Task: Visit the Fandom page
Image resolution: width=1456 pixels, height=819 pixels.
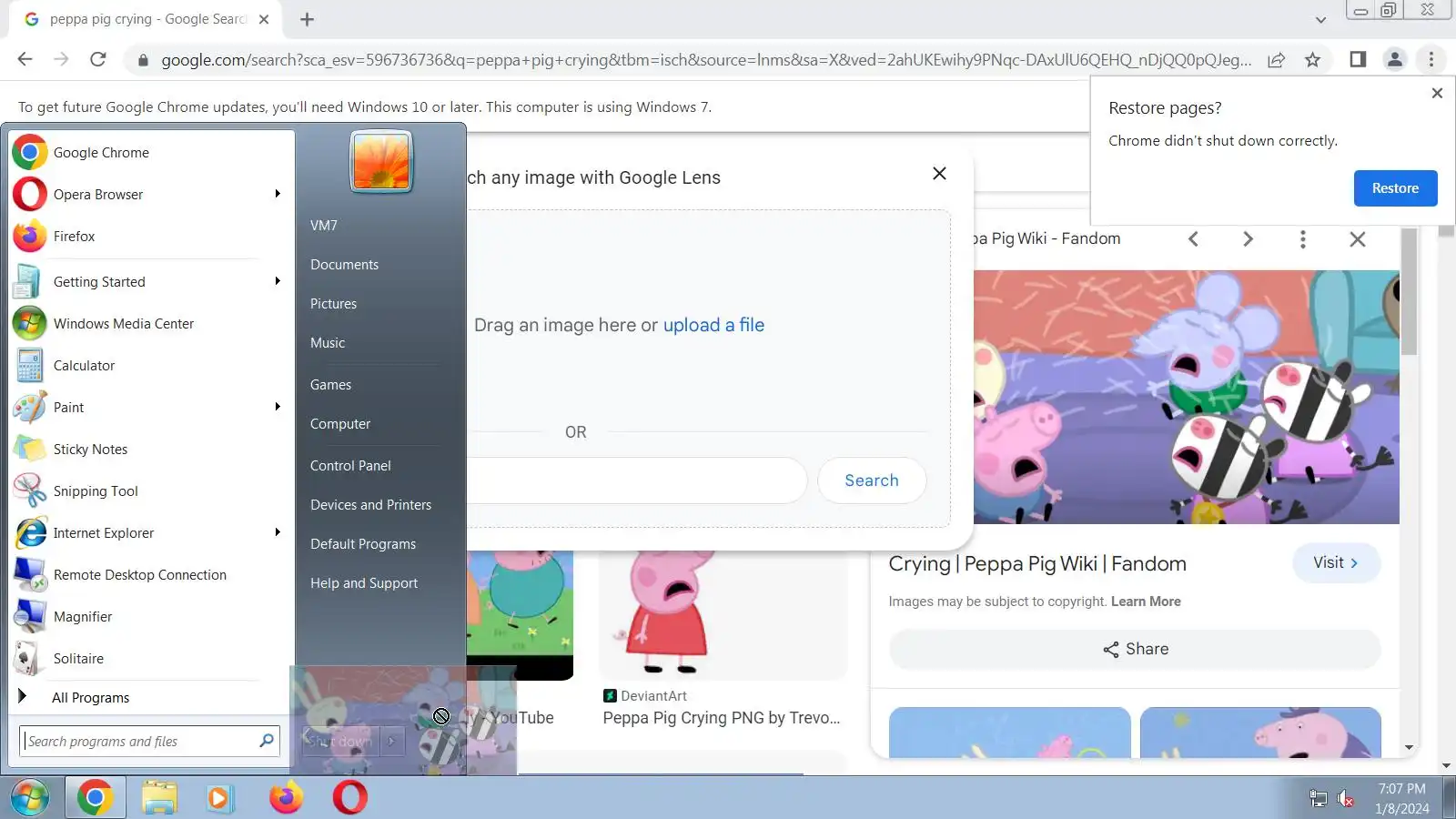Action: [x=1336, y=562]
